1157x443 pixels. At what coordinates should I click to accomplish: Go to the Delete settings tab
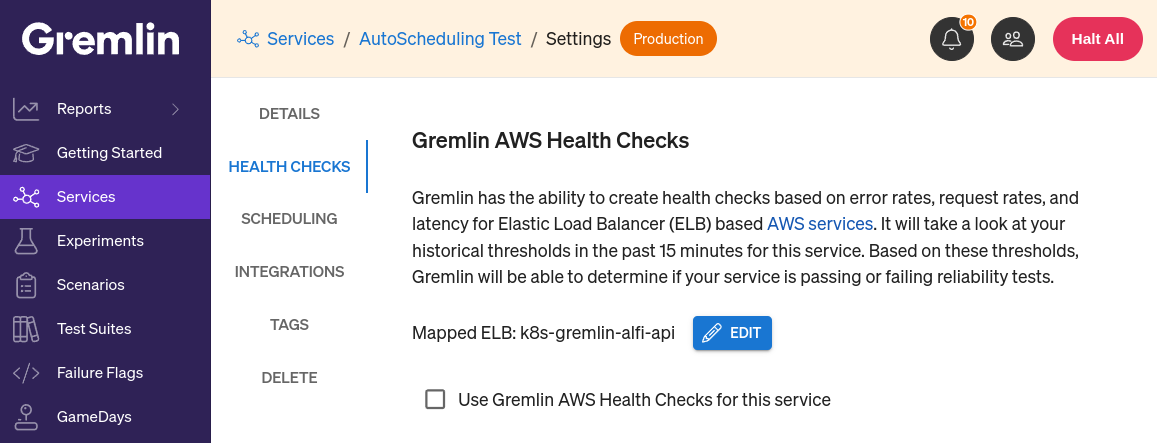point(289,377)
